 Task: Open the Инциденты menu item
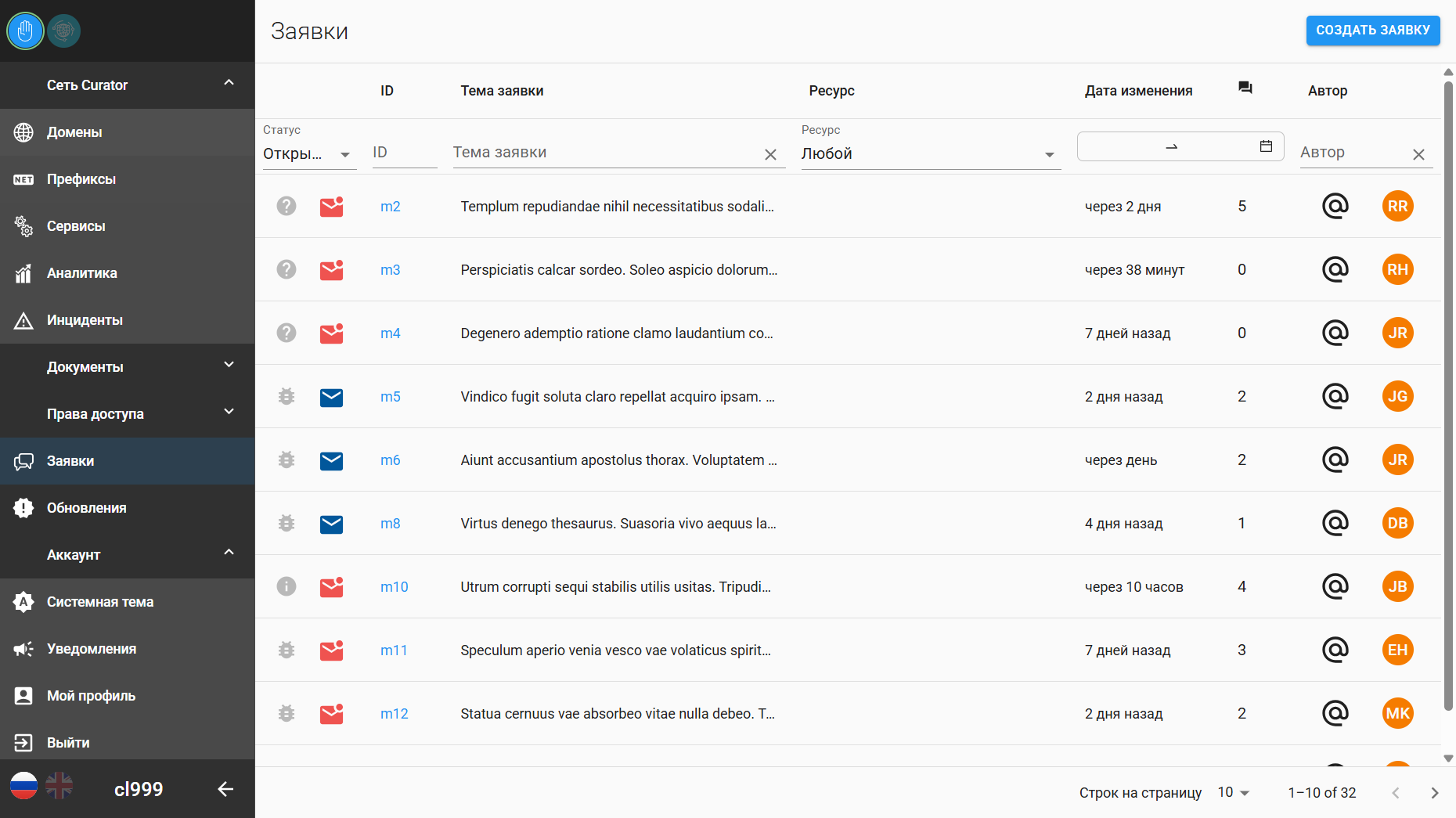pyautogui.click(x=85, y=320)
